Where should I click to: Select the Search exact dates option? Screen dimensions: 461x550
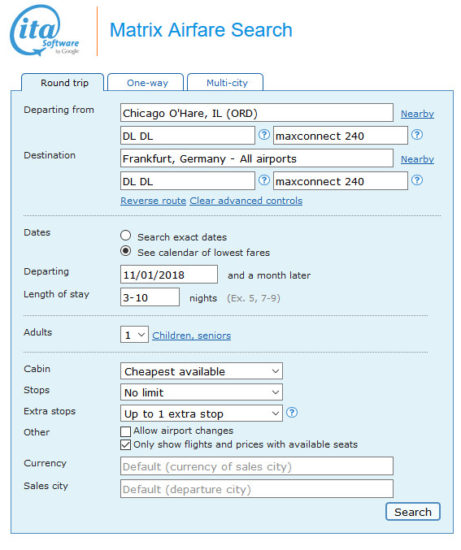tap(126, 235)
